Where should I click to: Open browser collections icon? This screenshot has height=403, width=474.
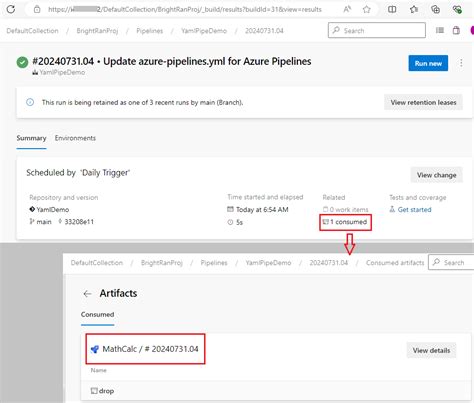coord(435,9)
